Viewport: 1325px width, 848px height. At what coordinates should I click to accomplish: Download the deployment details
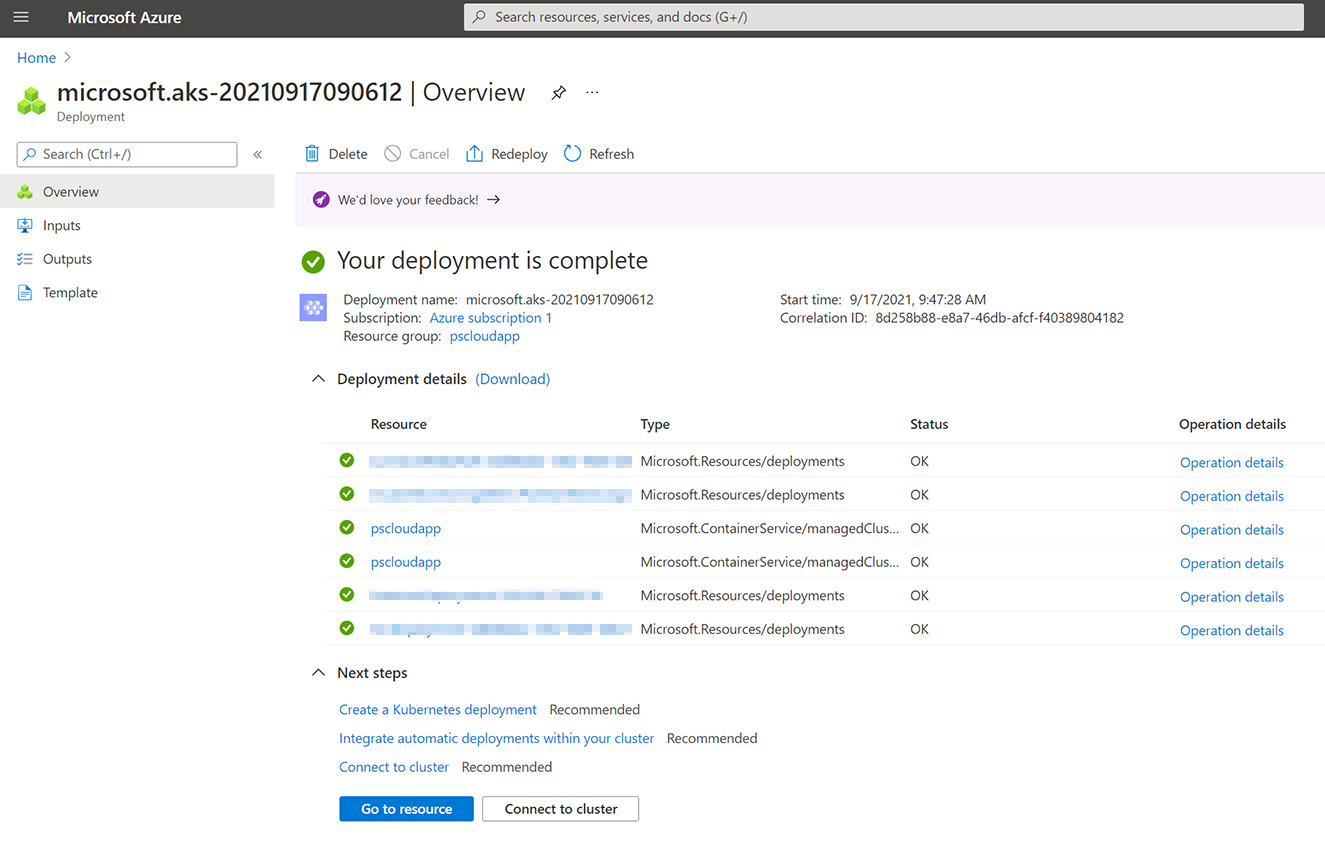pos(512,379)
